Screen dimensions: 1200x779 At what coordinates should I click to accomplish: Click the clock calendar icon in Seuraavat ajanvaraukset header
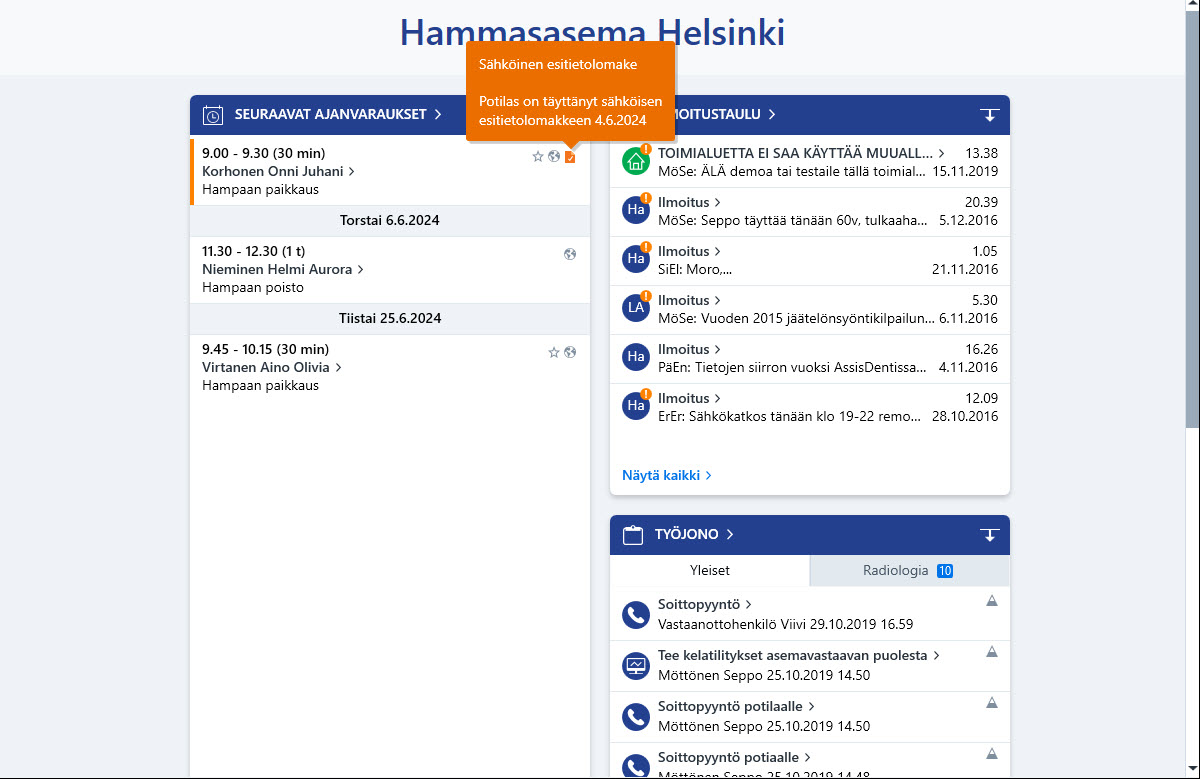point(212,115)
